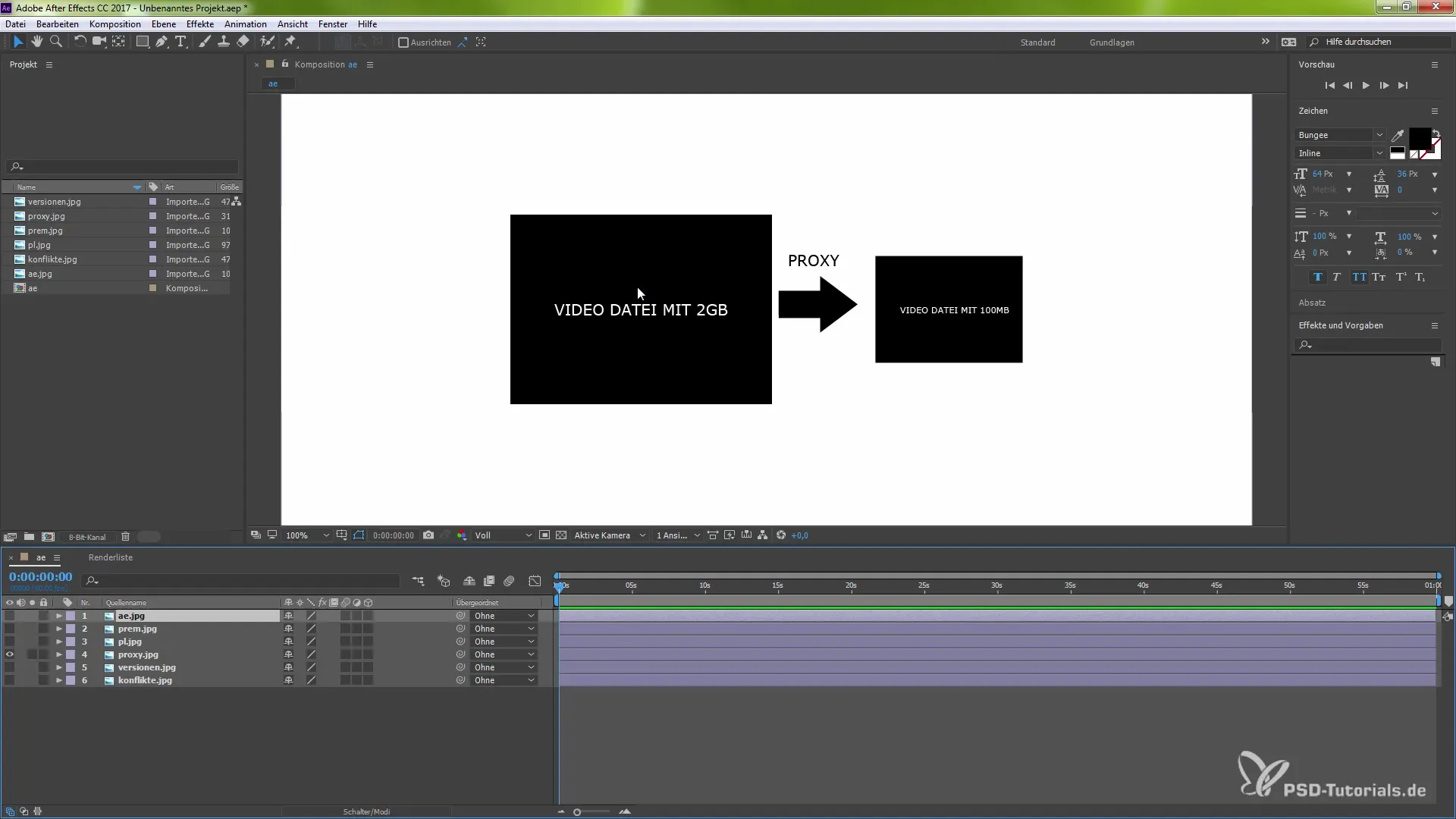Hide the proxy.jpg layer
The width and height of the screenshot is (1456, 819).
[10, 654]
